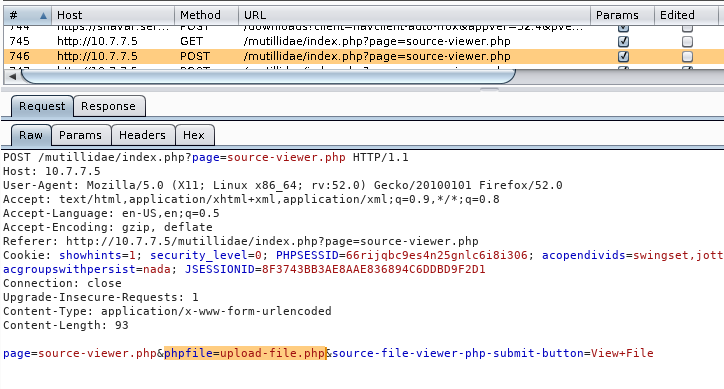Click the Host: 10.7.7.5 header line

(52, 171)
